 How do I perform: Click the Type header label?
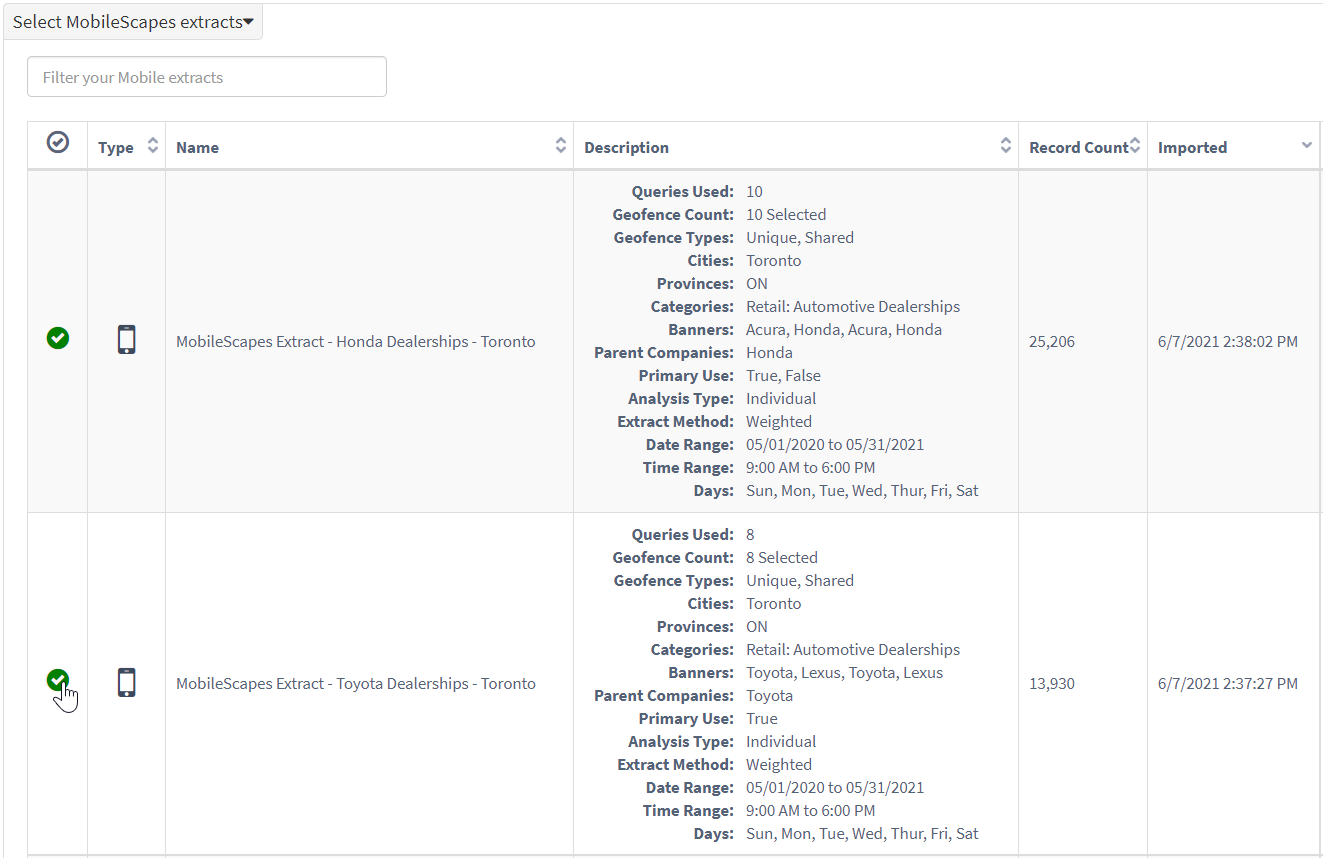point(116,147)
